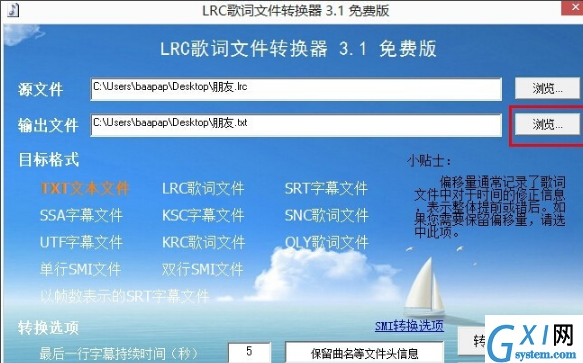The width and height of the screenshot is (583, 363).
Task: Select 双行SMI文件 format
Action: pos(203,269)
